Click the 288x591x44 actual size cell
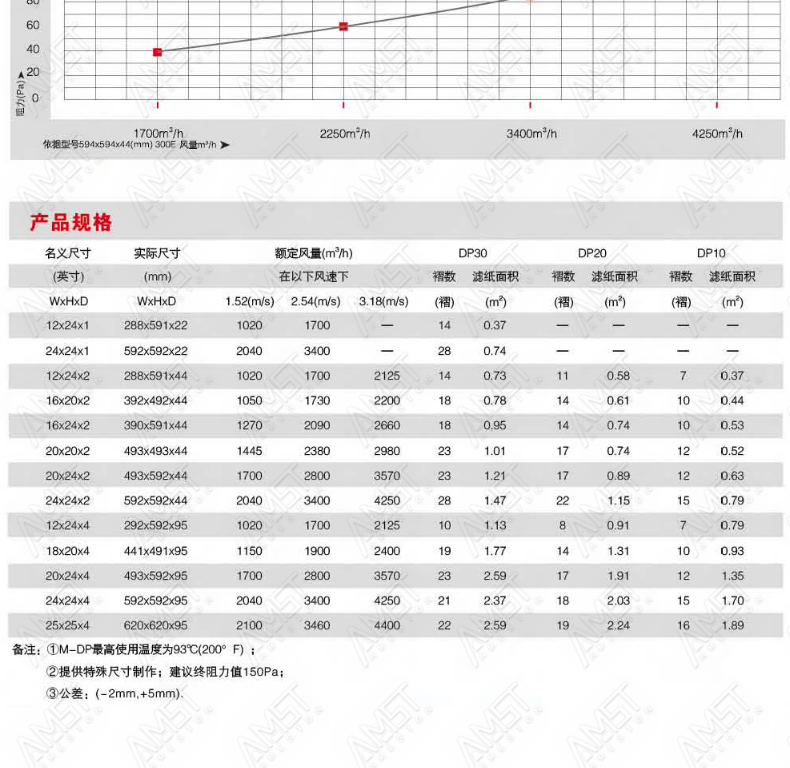 coord(156,376)
